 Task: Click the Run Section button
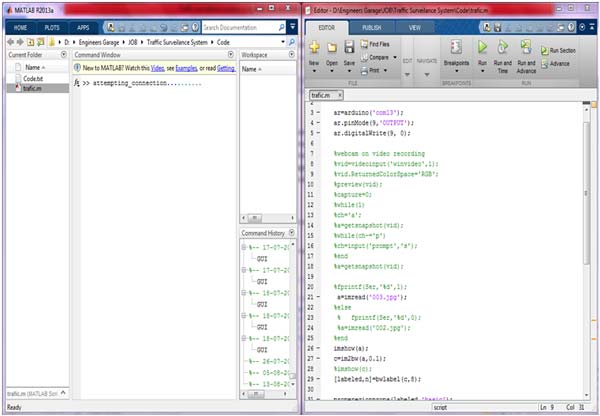pos(558,51)
